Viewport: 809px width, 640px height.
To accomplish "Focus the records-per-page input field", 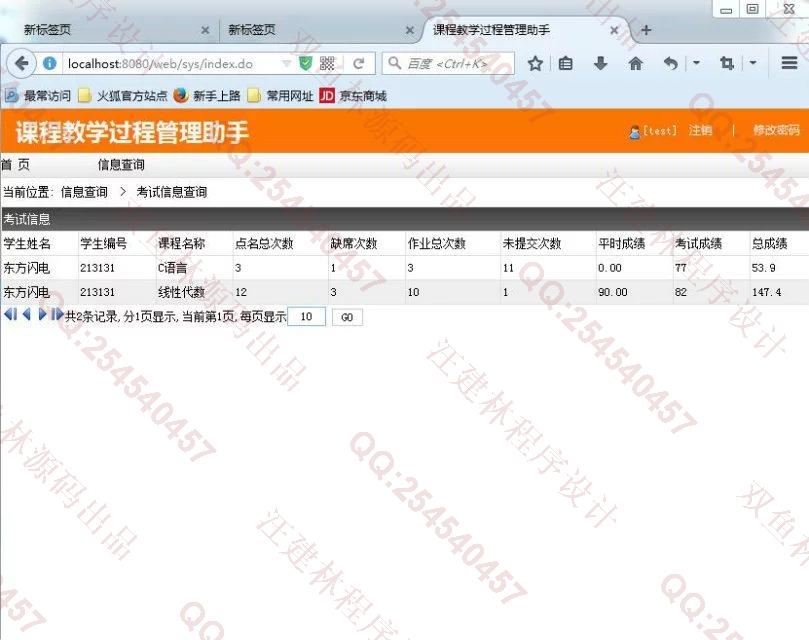I will (x=306, y=316).
